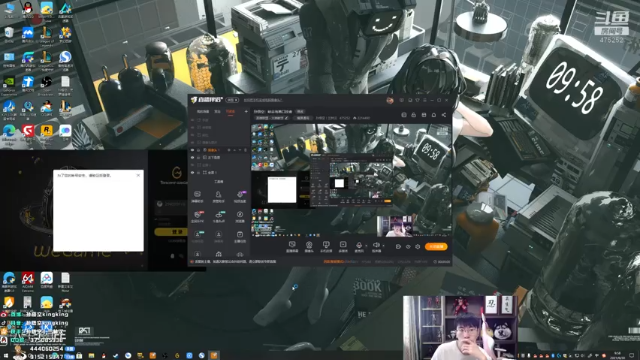Screen dimensions: 640x360
Task: Switch to the middle scene tab in streaming app
Action: click(218, 111)
